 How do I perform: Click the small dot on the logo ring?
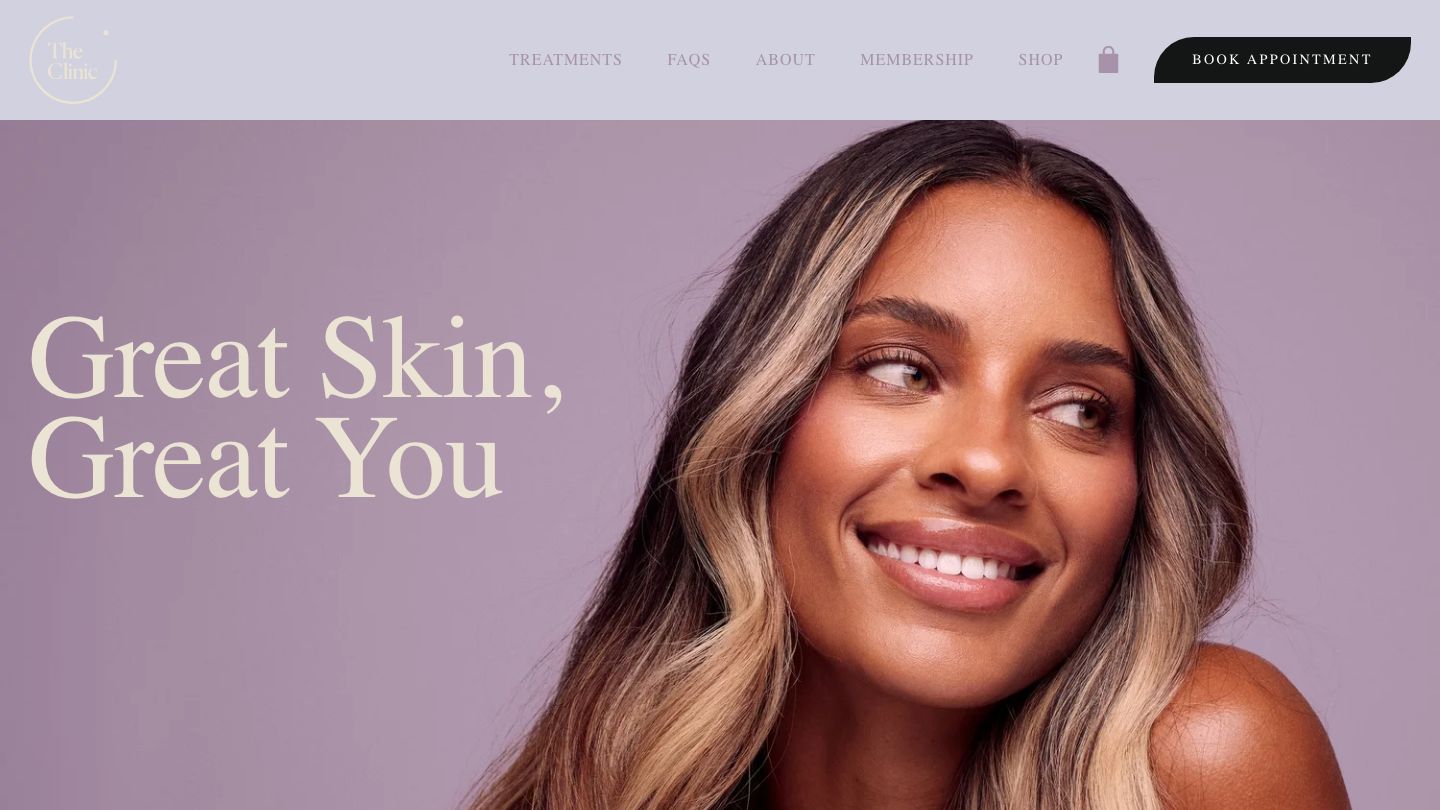click(x=106, y=33)
